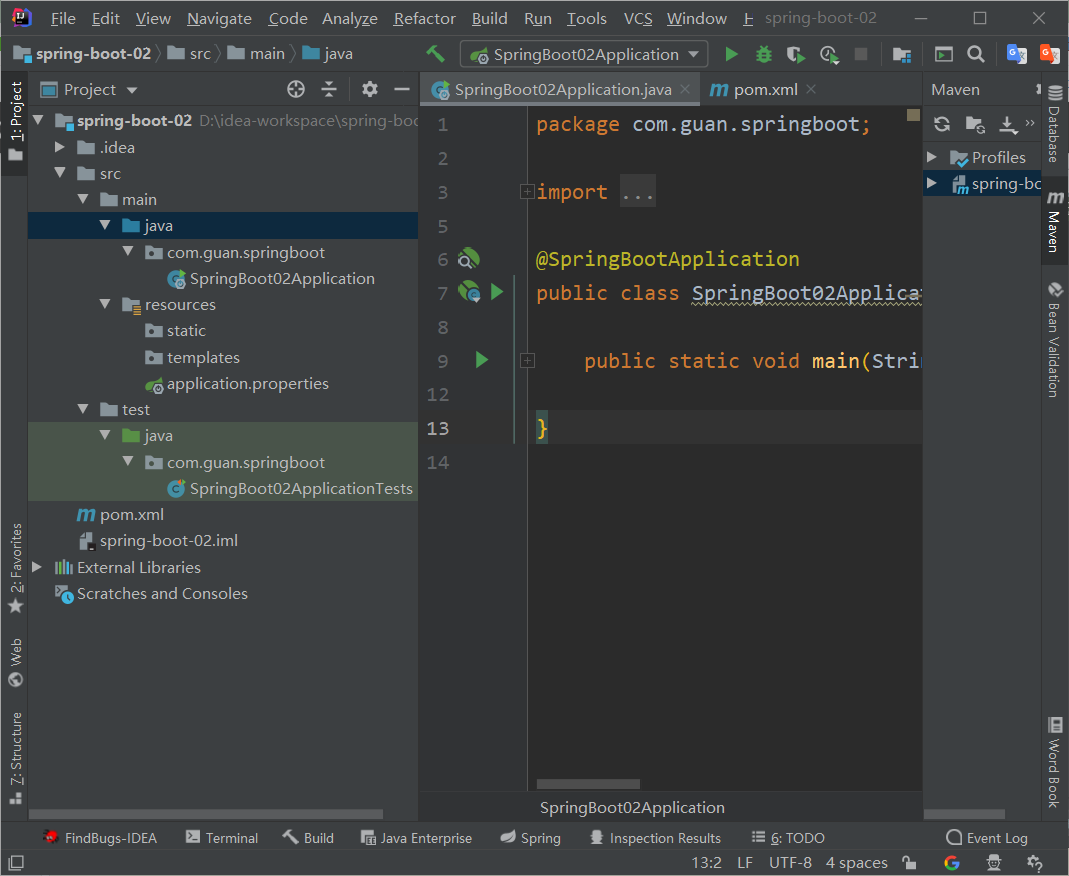Collapse the spring-boot-02 root tree node
1069x876 pixels.
coord(38,121)
